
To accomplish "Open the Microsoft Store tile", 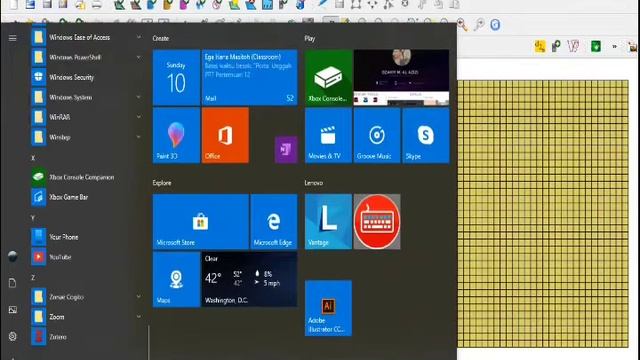I will [201, 222].
